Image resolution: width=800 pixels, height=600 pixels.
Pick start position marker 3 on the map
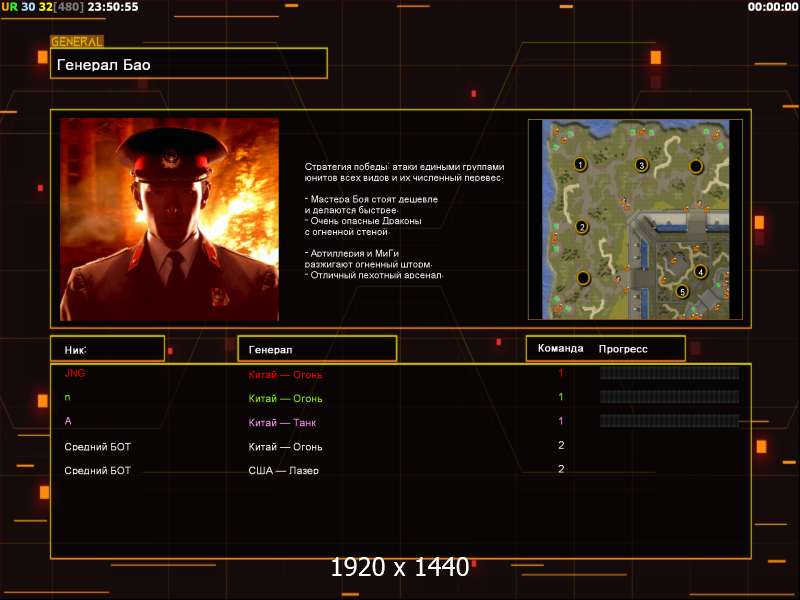click(x=641, y=165)
